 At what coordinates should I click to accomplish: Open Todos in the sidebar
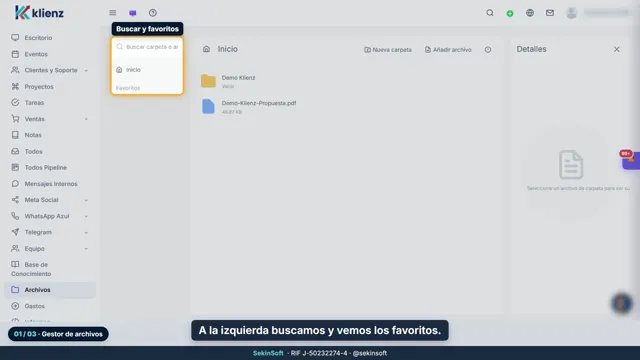coord(50,151)
